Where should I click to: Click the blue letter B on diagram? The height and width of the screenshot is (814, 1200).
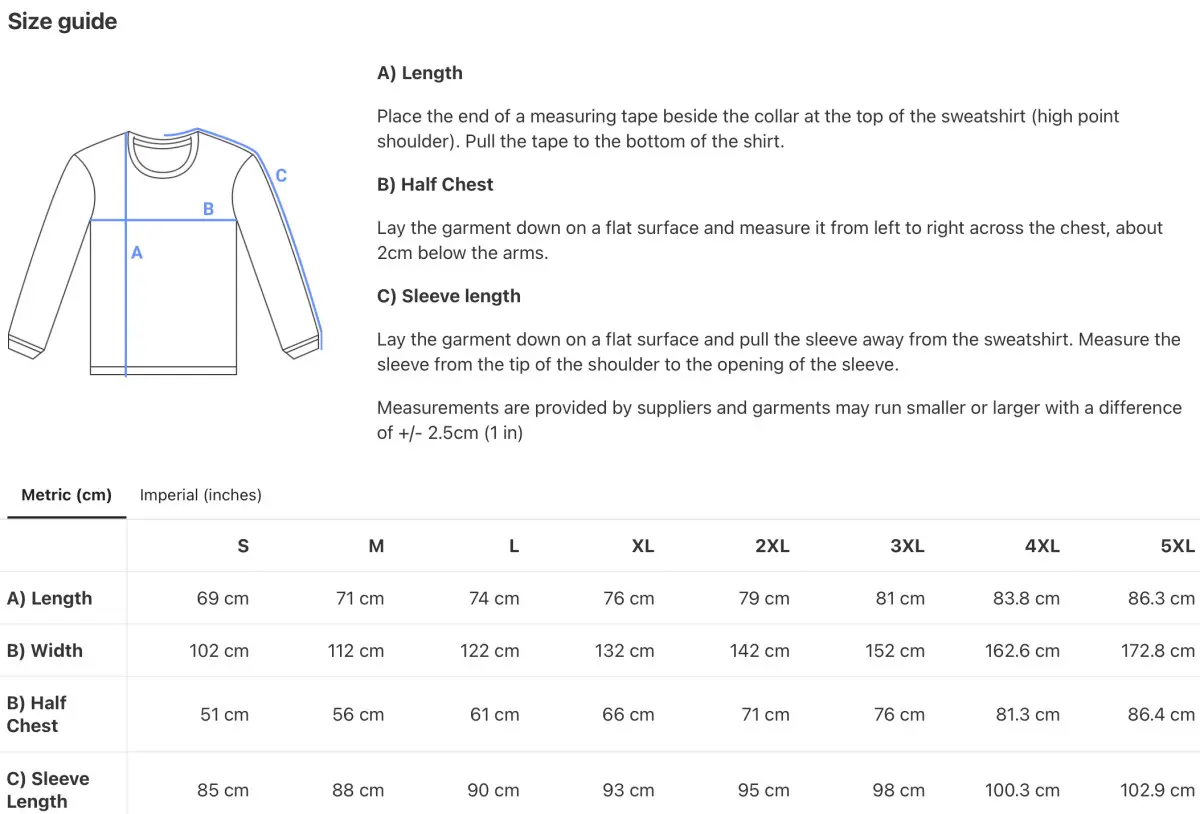tap(208, 209)
